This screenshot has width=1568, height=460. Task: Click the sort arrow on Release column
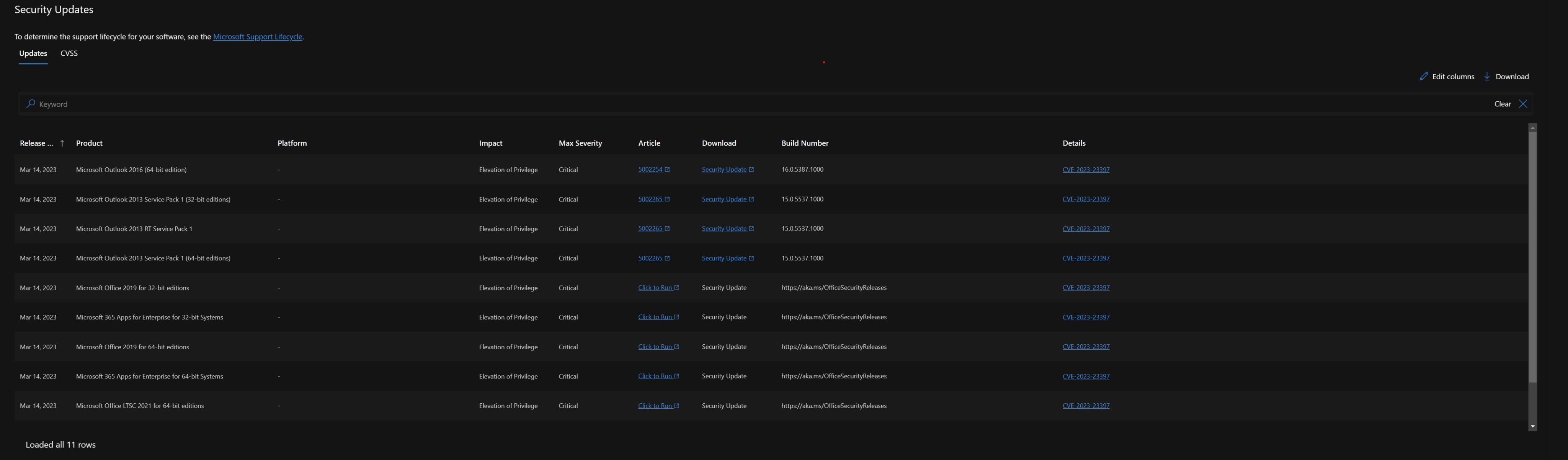(x=62, y=144)
